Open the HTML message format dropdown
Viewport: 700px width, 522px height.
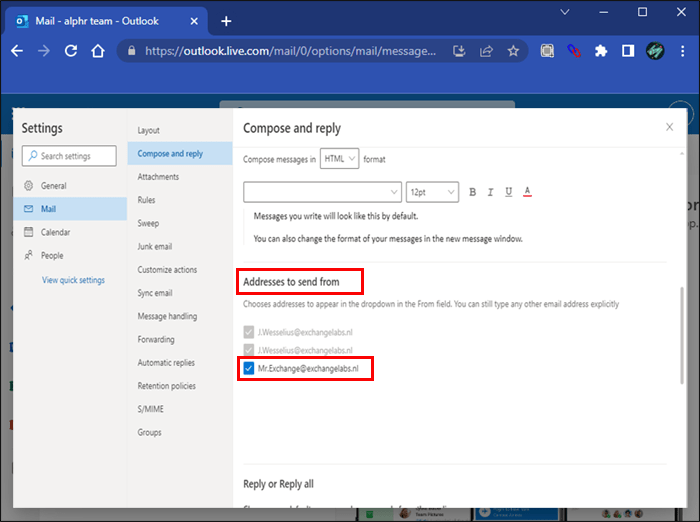339,159
